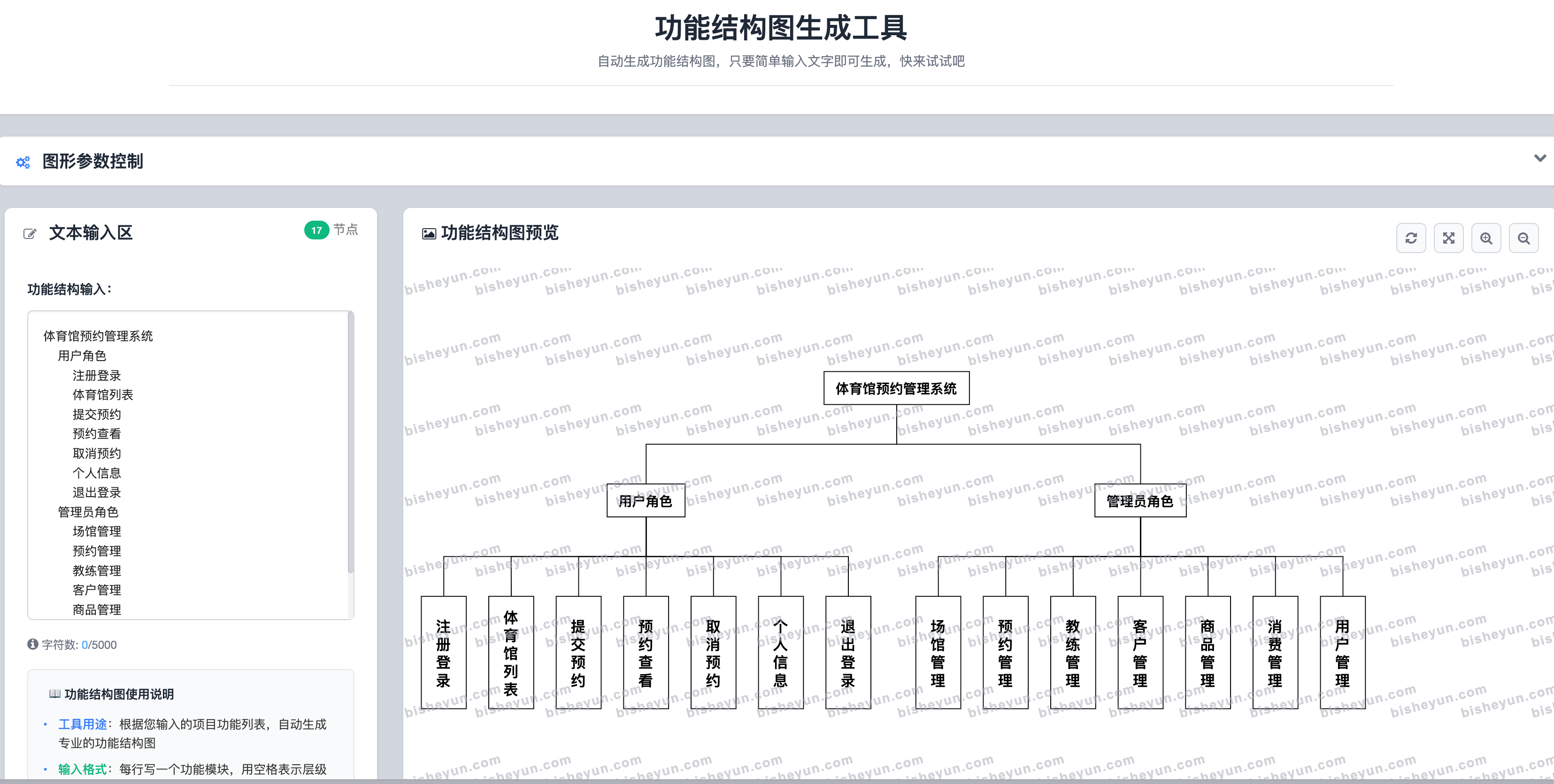Select the 用户角色 node in diagram
1554x784 pixels.
coord(646,500)
